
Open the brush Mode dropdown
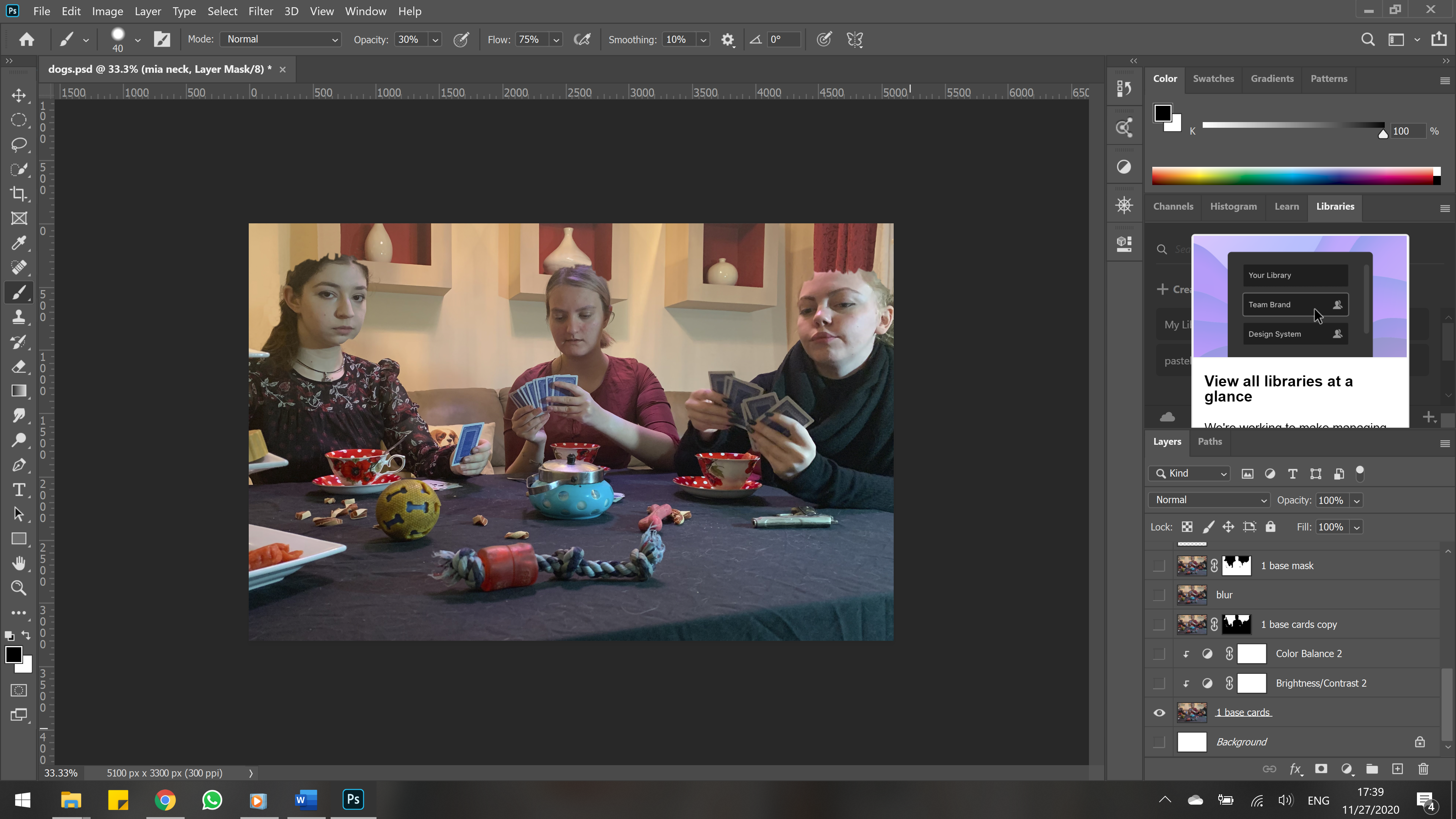click(x=280, y=39)
